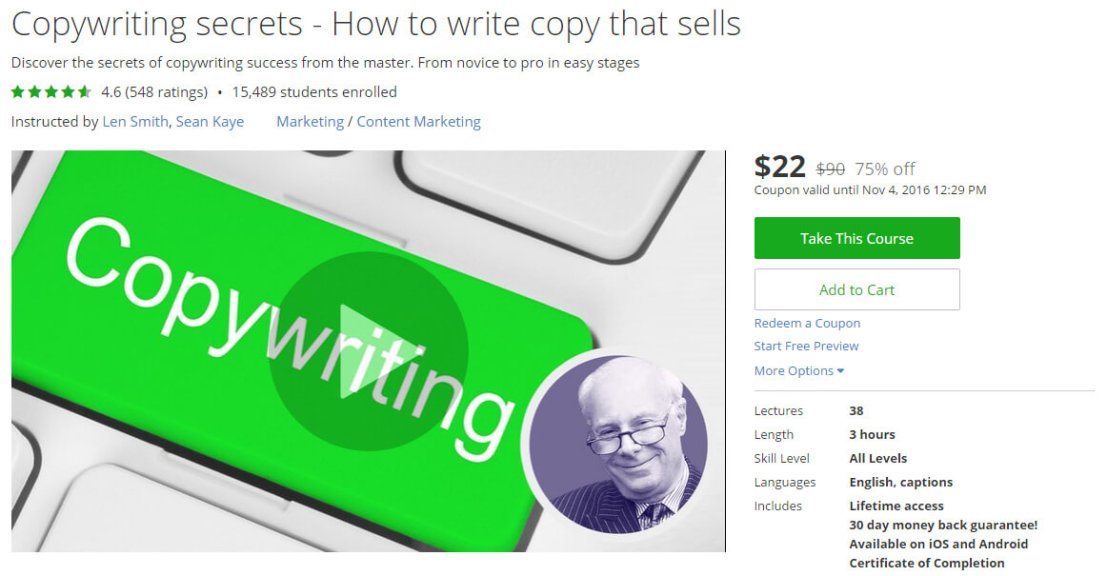Click the 4.6 (548 ratings) text
1107x576 pixels.
coord(155,92)
